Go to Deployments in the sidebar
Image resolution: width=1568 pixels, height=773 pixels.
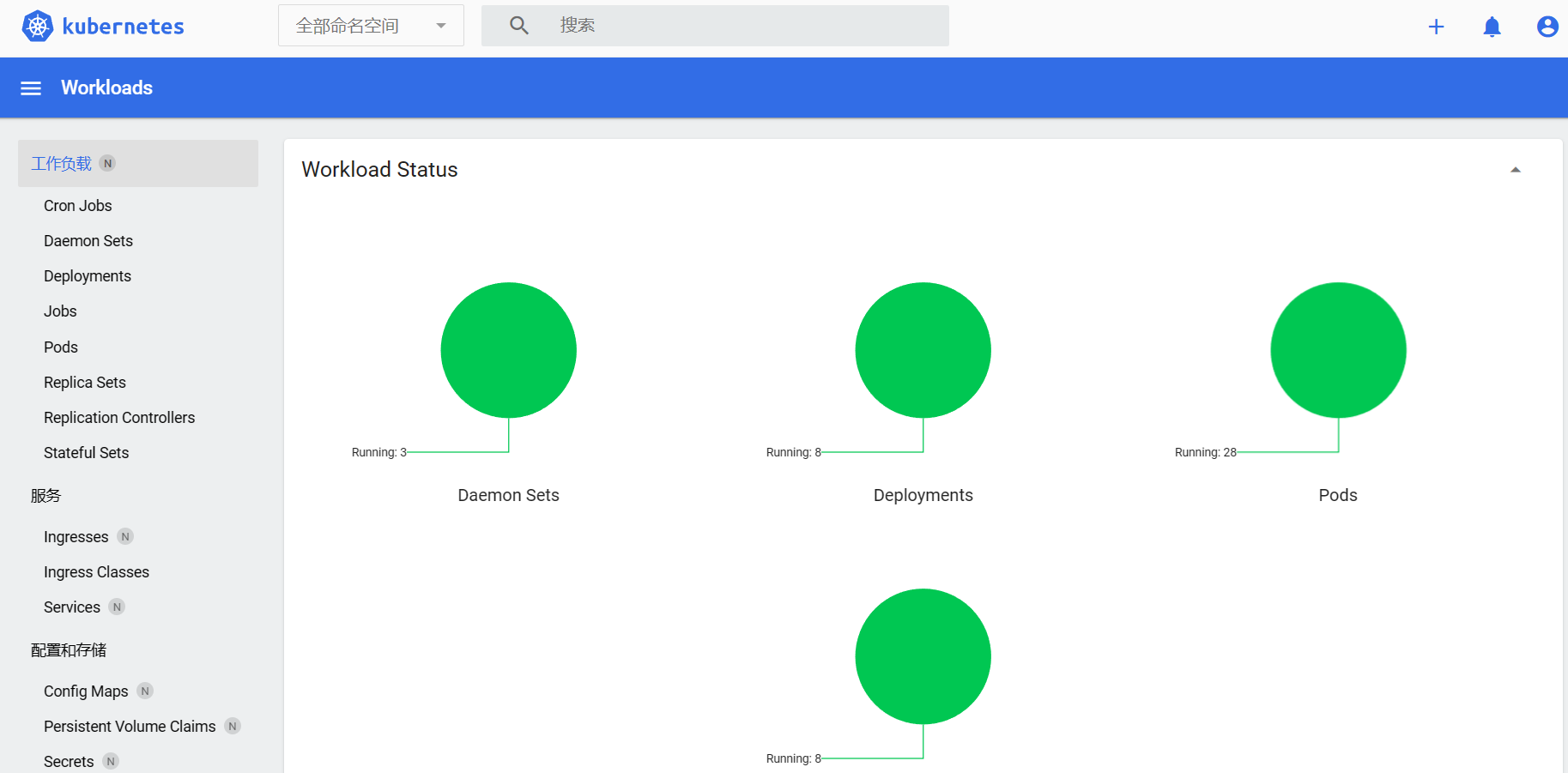tap(88, 276)
